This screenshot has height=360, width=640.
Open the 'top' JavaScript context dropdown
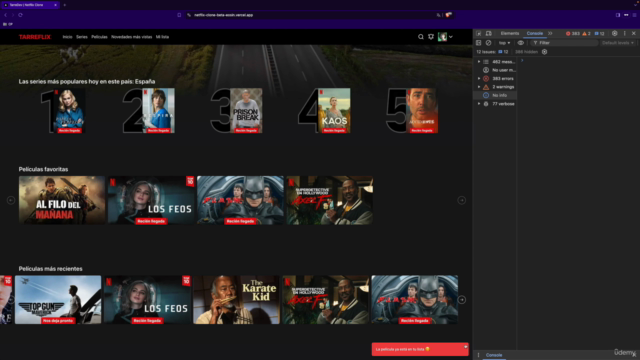coord(504,43)
